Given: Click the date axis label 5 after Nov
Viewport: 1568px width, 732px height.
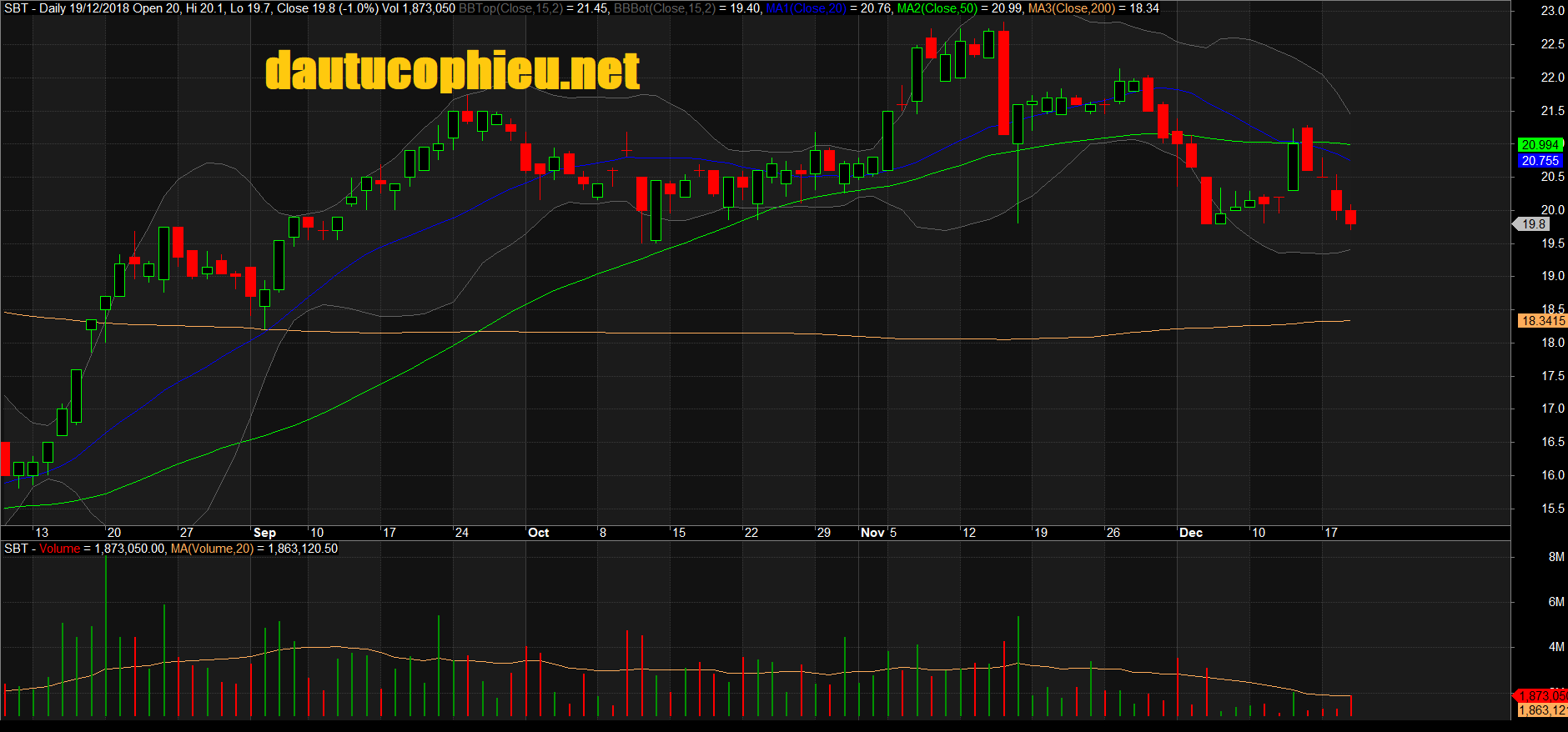Looking at the screenshot, I should pos(893,533).
